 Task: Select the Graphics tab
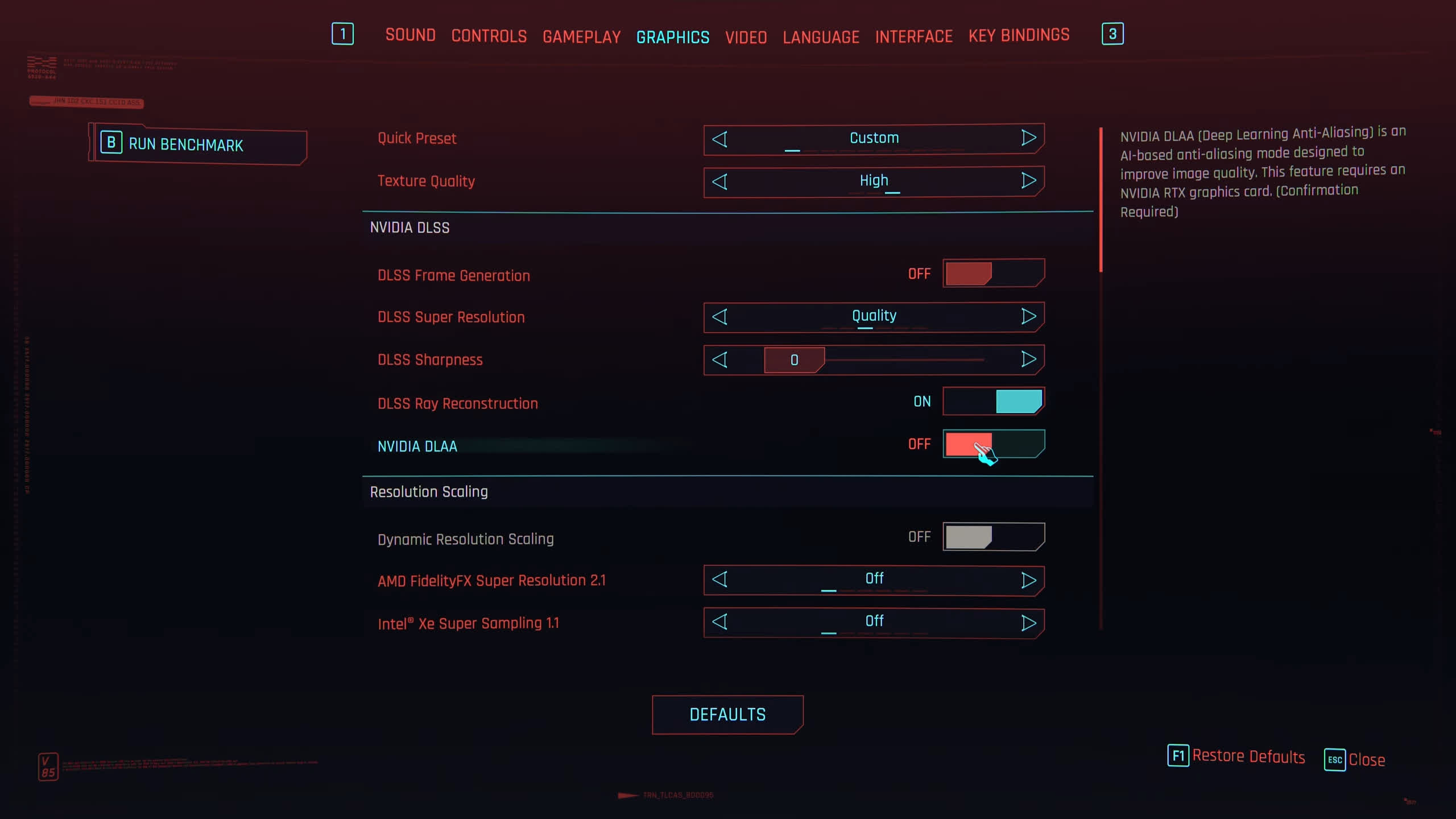(673, 38)
